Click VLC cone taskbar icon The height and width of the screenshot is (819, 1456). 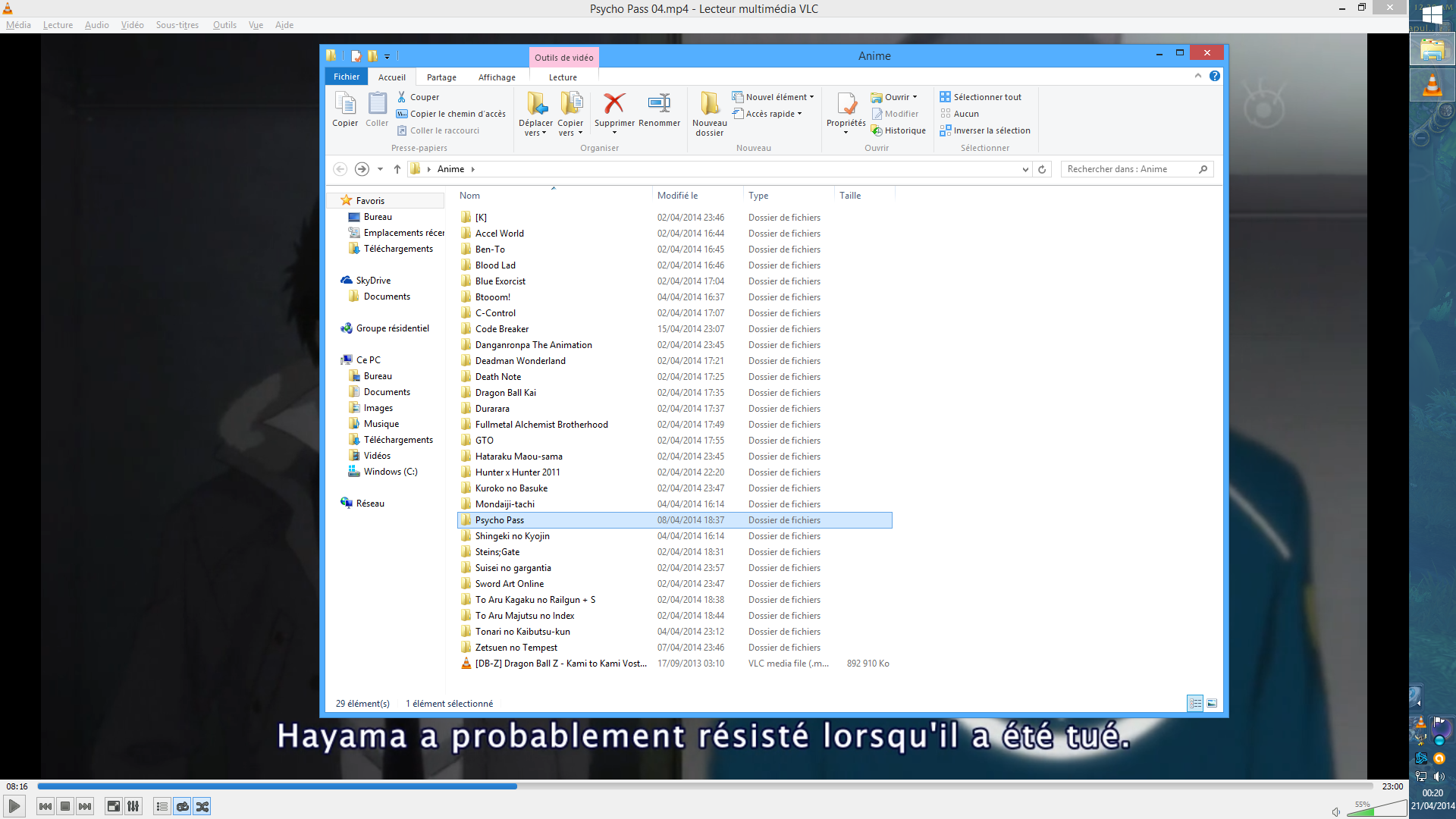pyautogui.click(x=1432, y=85)
